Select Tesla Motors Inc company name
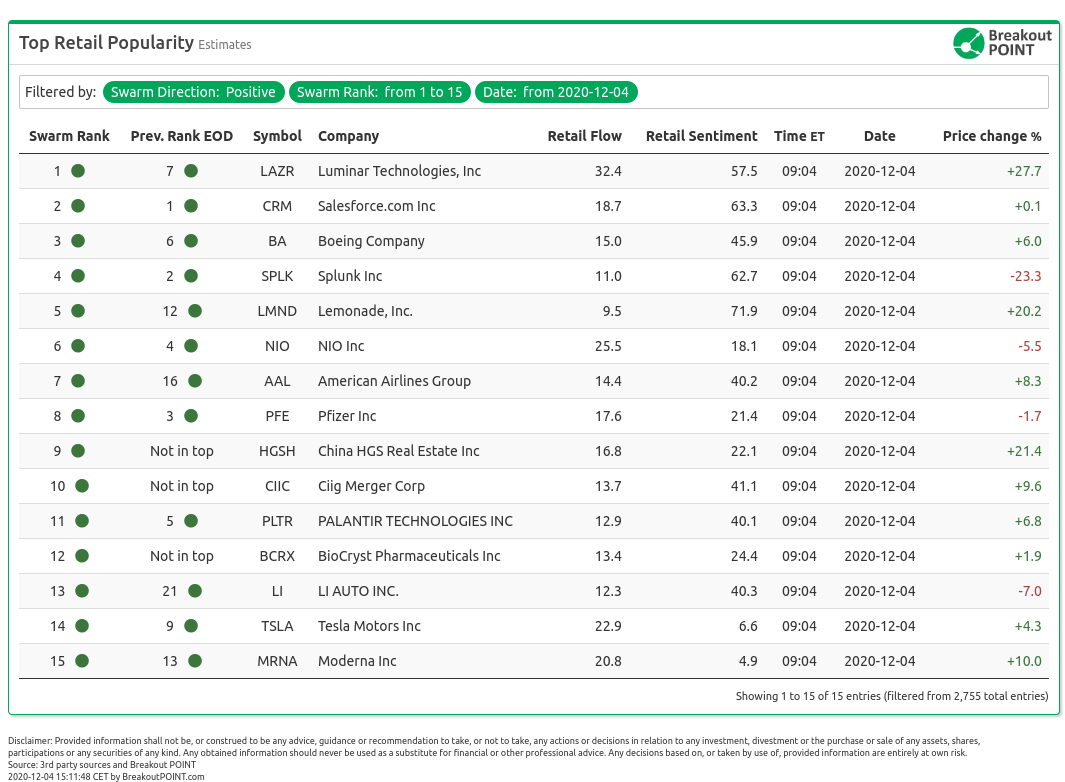This screenshot has height=782, width=1065. (369, 626)
